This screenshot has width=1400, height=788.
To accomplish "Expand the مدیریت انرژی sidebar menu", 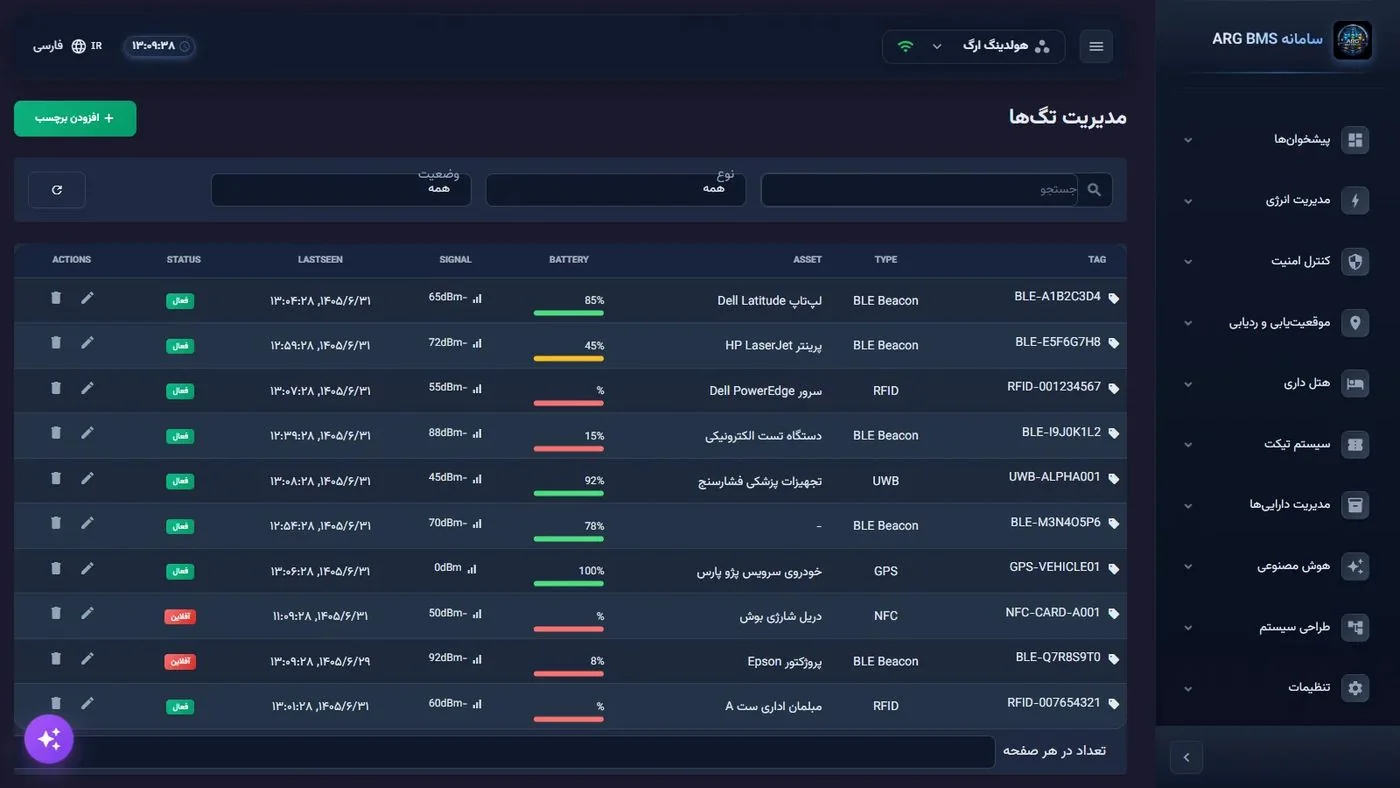I will (x=1277, y=201).
